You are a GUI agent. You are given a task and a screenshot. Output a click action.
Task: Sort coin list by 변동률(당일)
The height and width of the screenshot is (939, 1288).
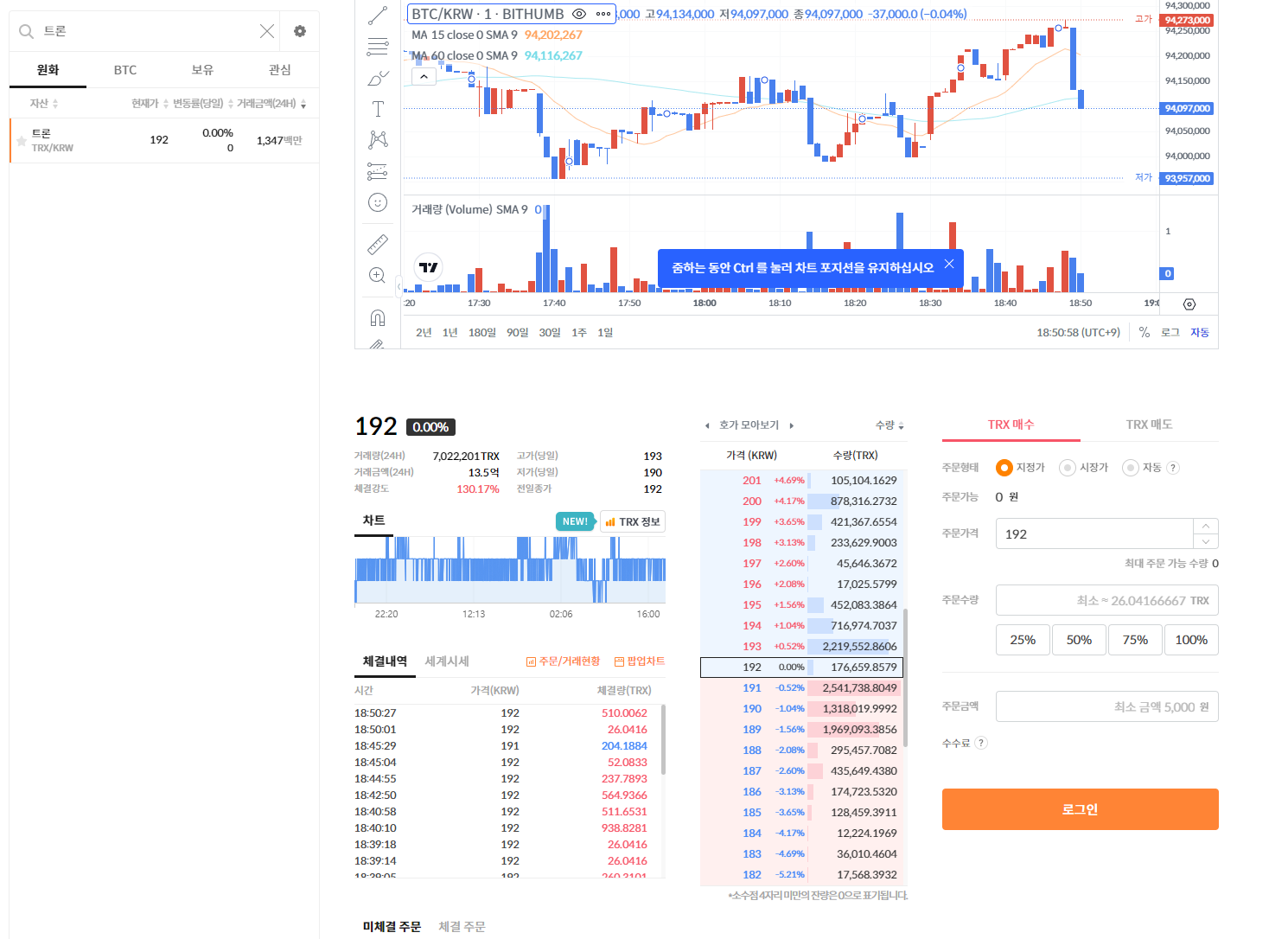pos(202,104)
